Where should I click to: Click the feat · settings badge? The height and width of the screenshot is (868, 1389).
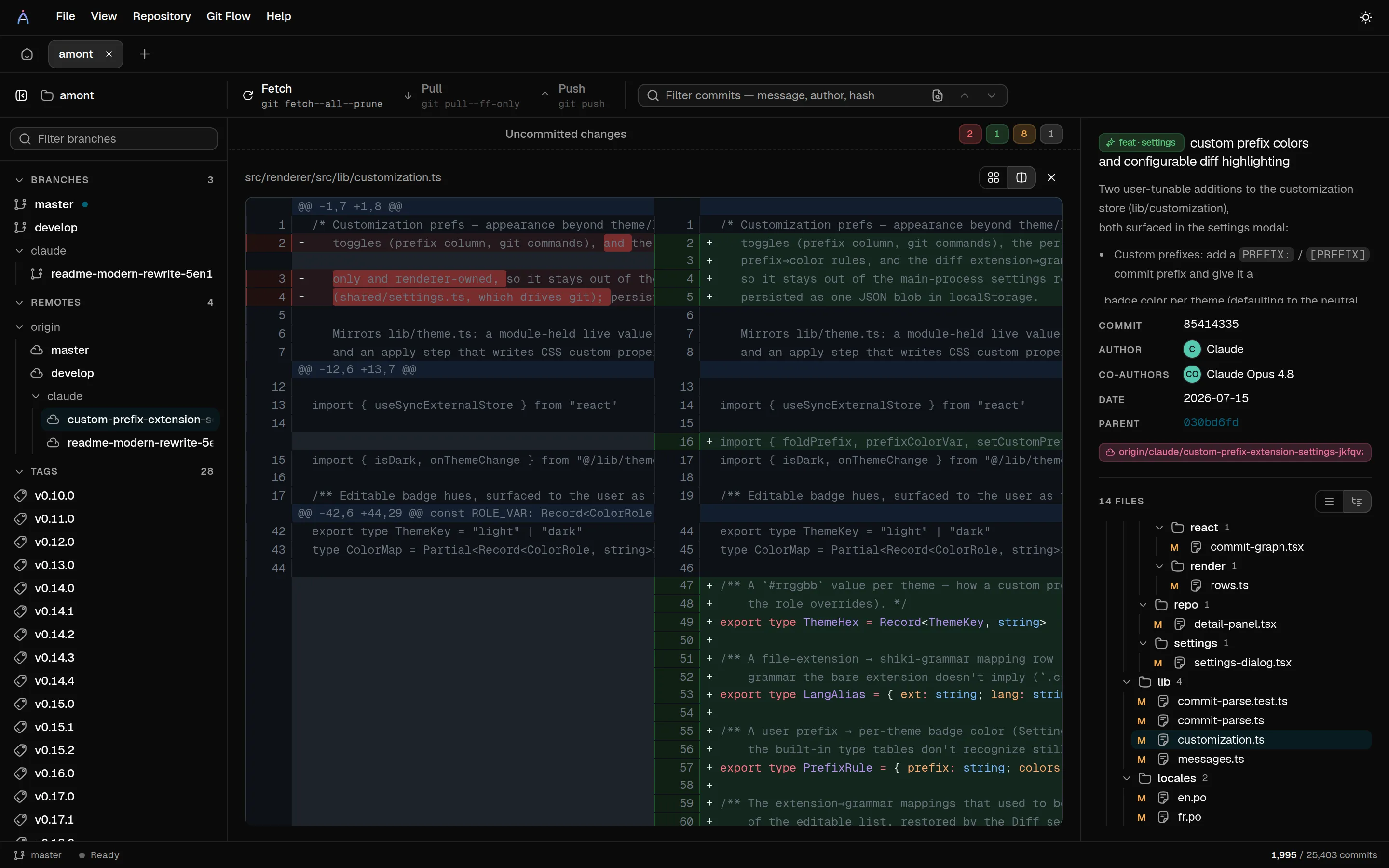pos(1141,142)
